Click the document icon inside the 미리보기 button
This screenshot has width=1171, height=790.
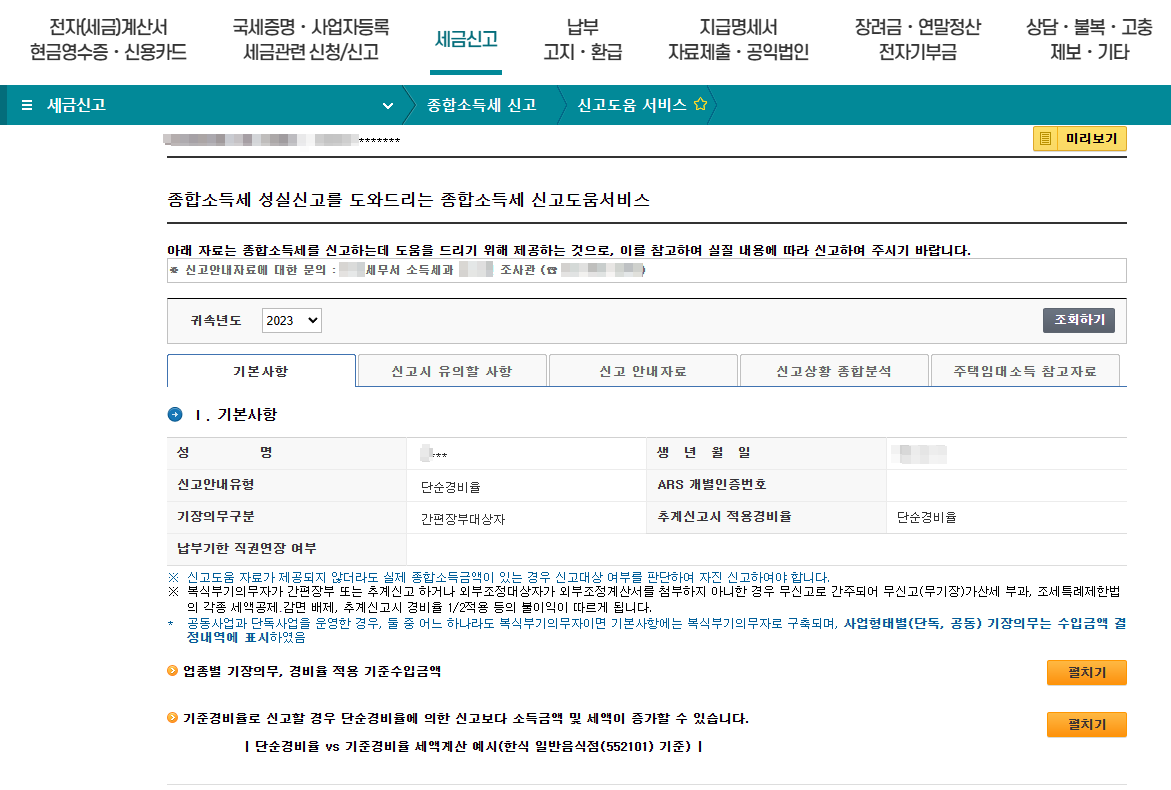1046,139
